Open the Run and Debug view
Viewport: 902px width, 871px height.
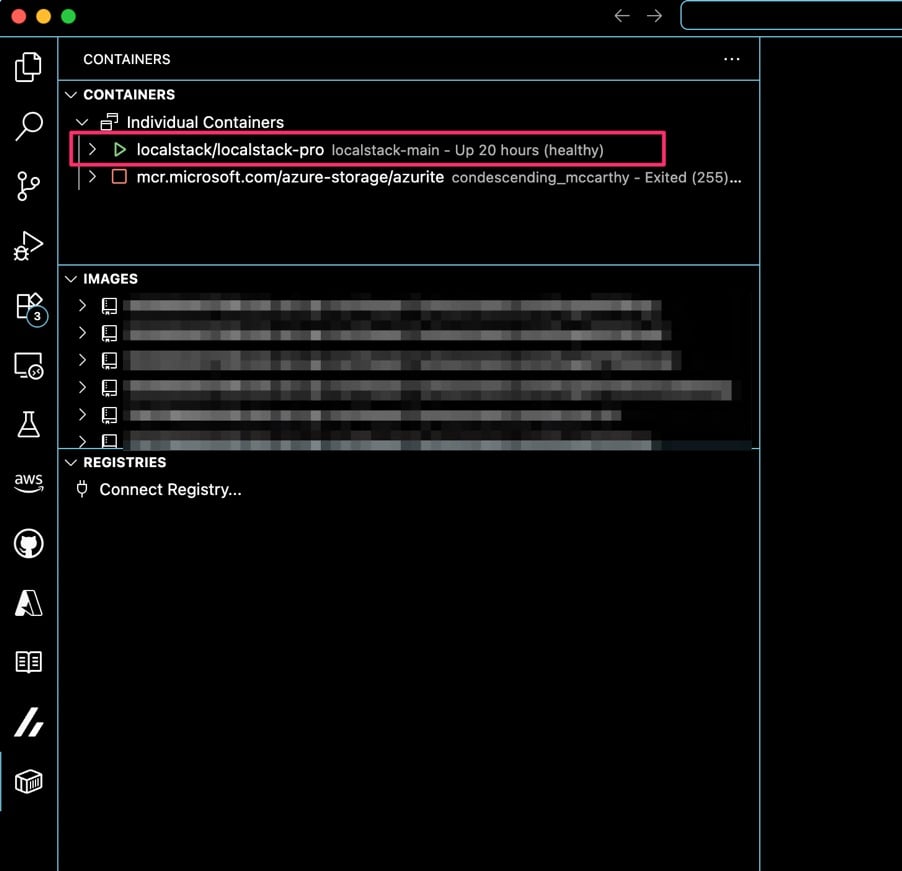point(28,246)
